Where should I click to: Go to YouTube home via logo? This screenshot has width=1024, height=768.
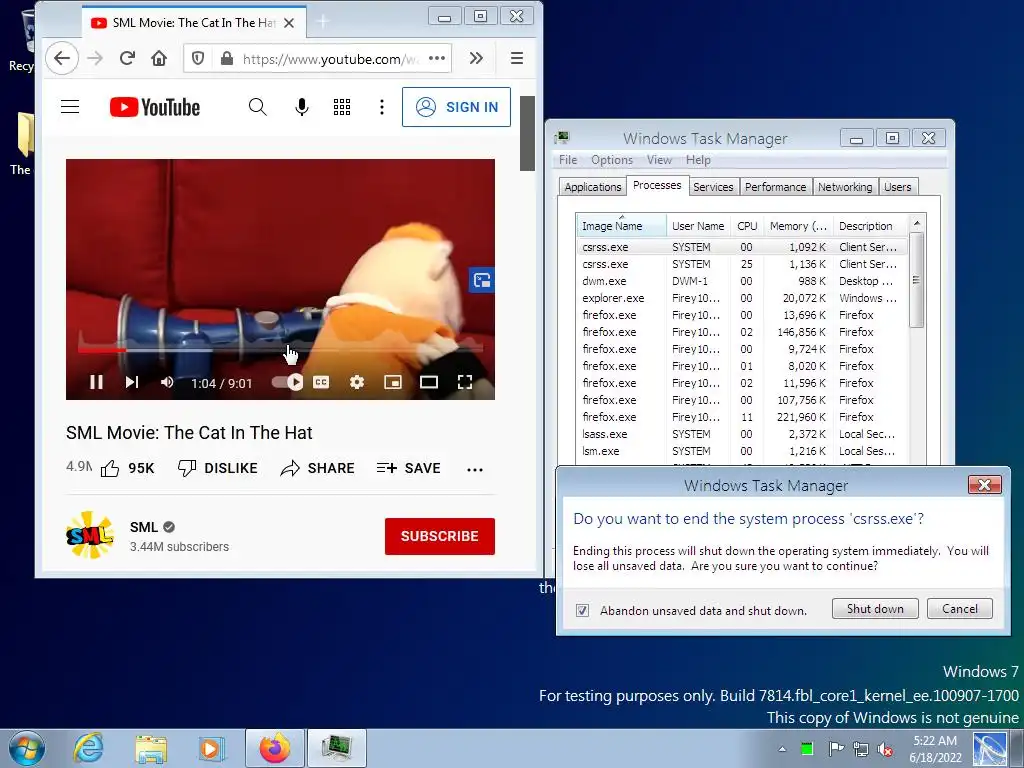click(155, 107)
